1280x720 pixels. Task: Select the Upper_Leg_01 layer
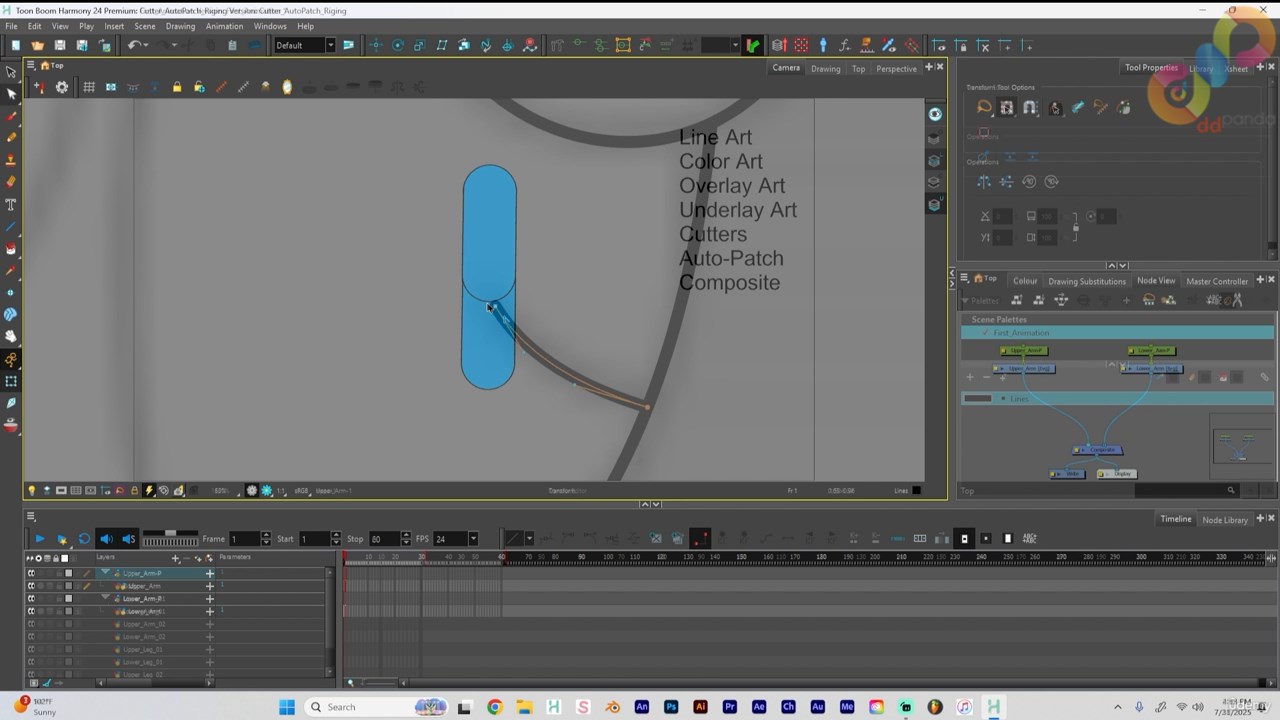click(143, 649)
